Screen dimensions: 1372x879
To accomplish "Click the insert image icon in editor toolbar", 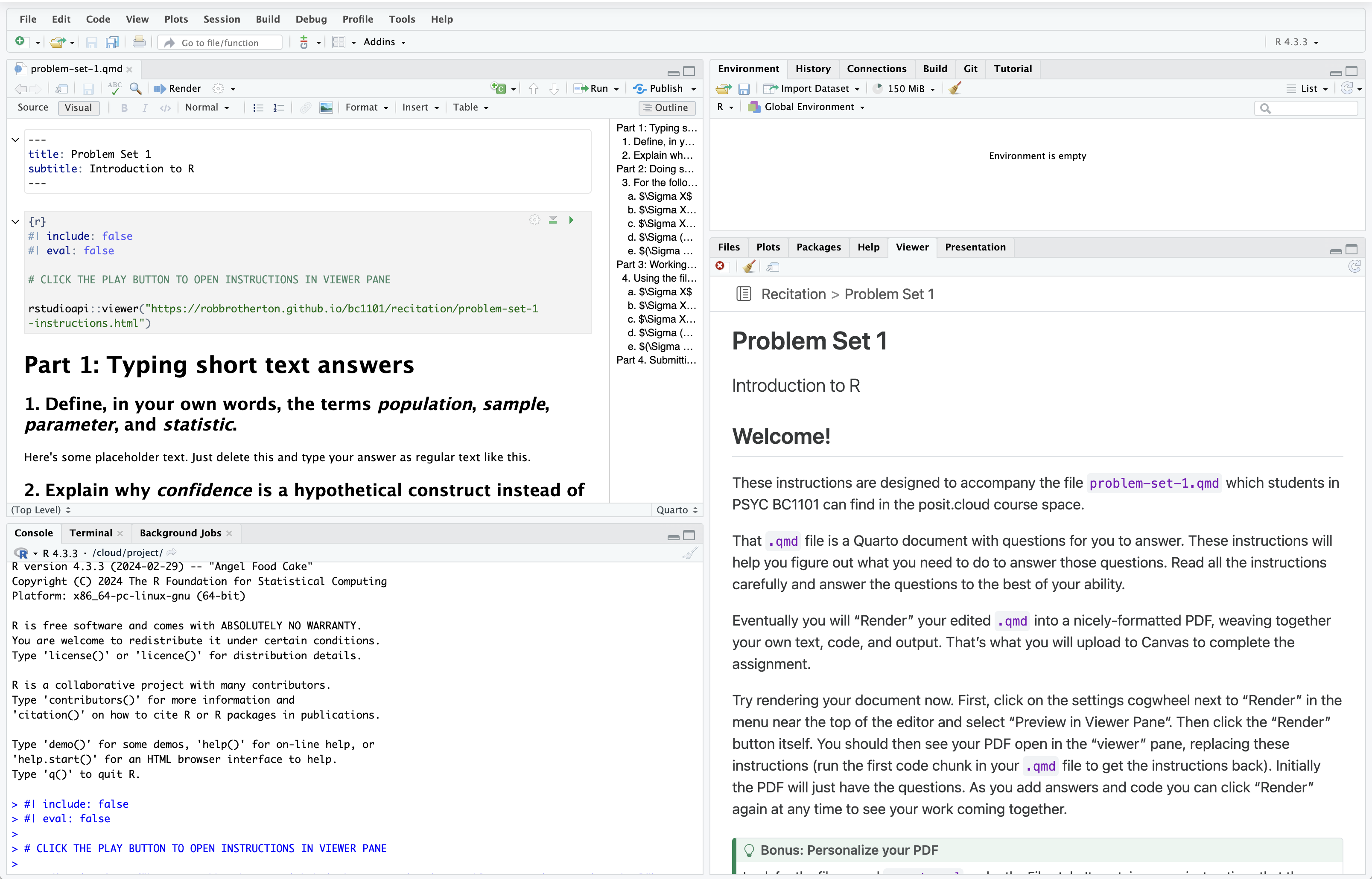I will [326, 107].
